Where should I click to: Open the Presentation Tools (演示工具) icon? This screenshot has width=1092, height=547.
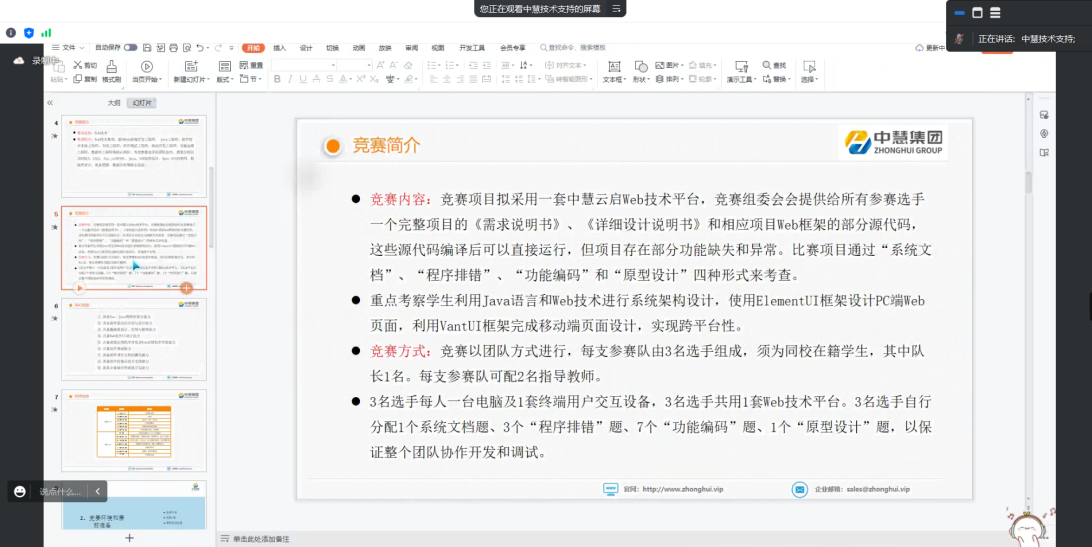coord(741,66)
